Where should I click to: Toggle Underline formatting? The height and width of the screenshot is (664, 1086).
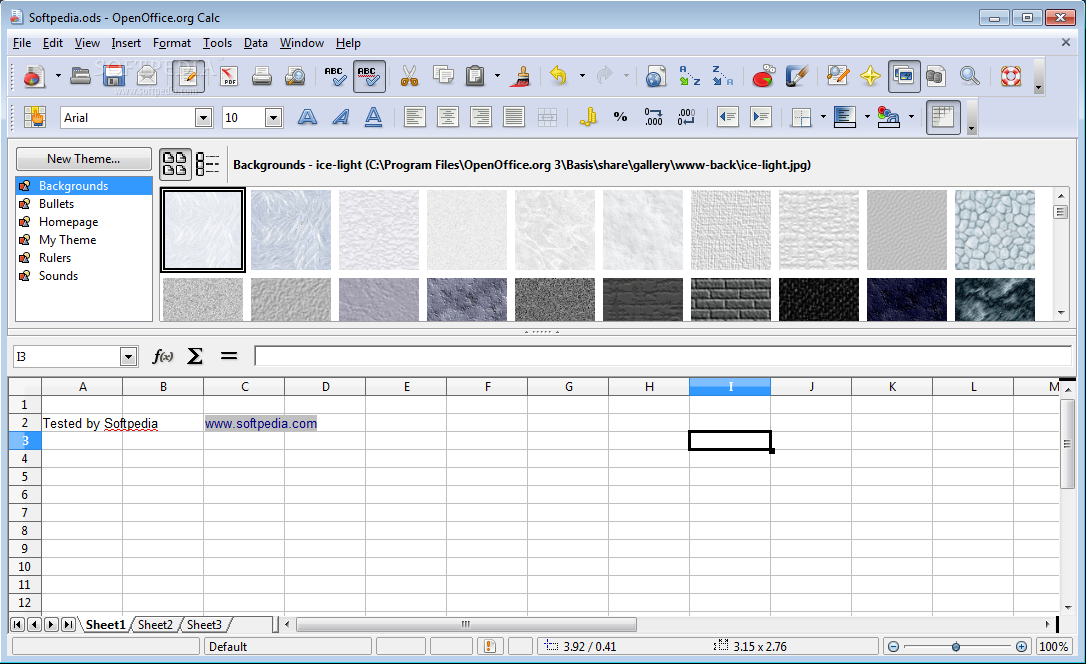[373, 117]
